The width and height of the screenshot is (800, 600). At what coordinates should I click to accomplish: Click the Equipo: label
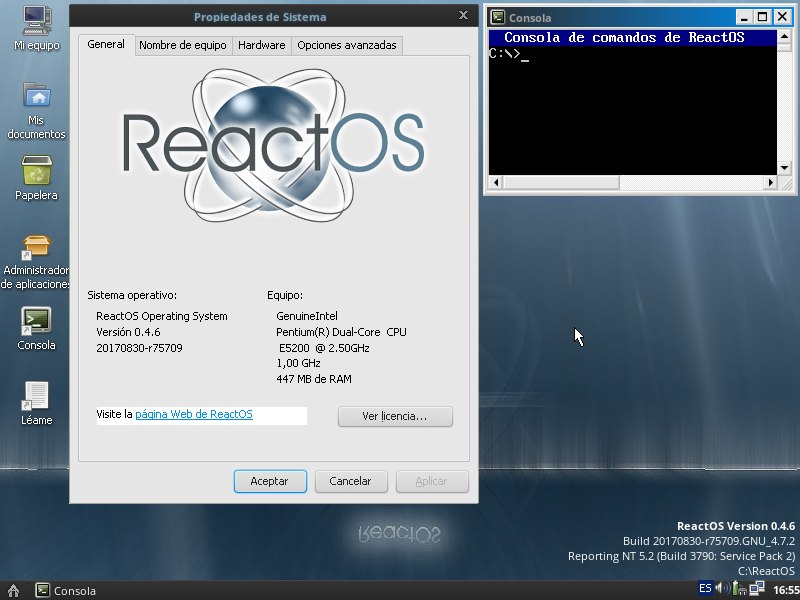pyautogui.click(x=285, y=295)
